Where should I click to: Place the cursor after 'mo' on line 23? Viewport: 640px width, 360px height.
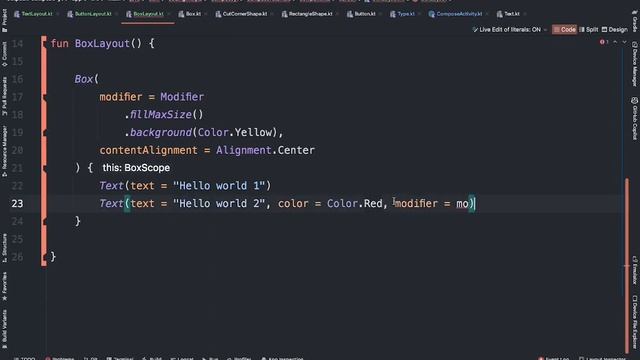point(469,204)
